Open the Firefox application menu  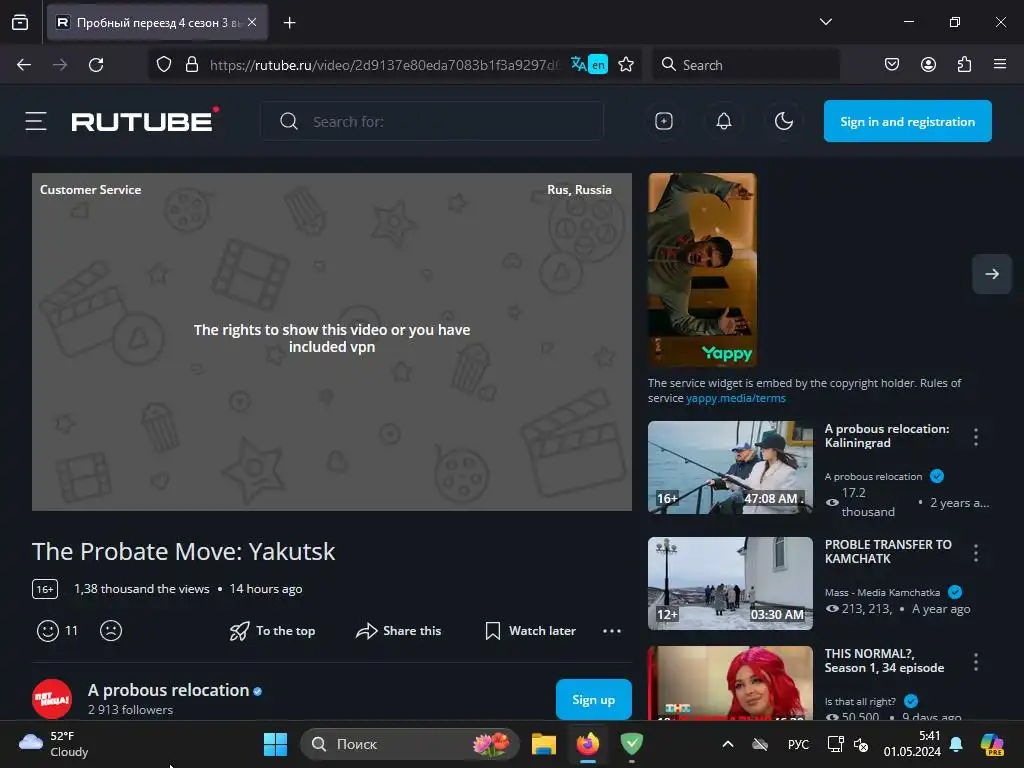point(1000,65)
